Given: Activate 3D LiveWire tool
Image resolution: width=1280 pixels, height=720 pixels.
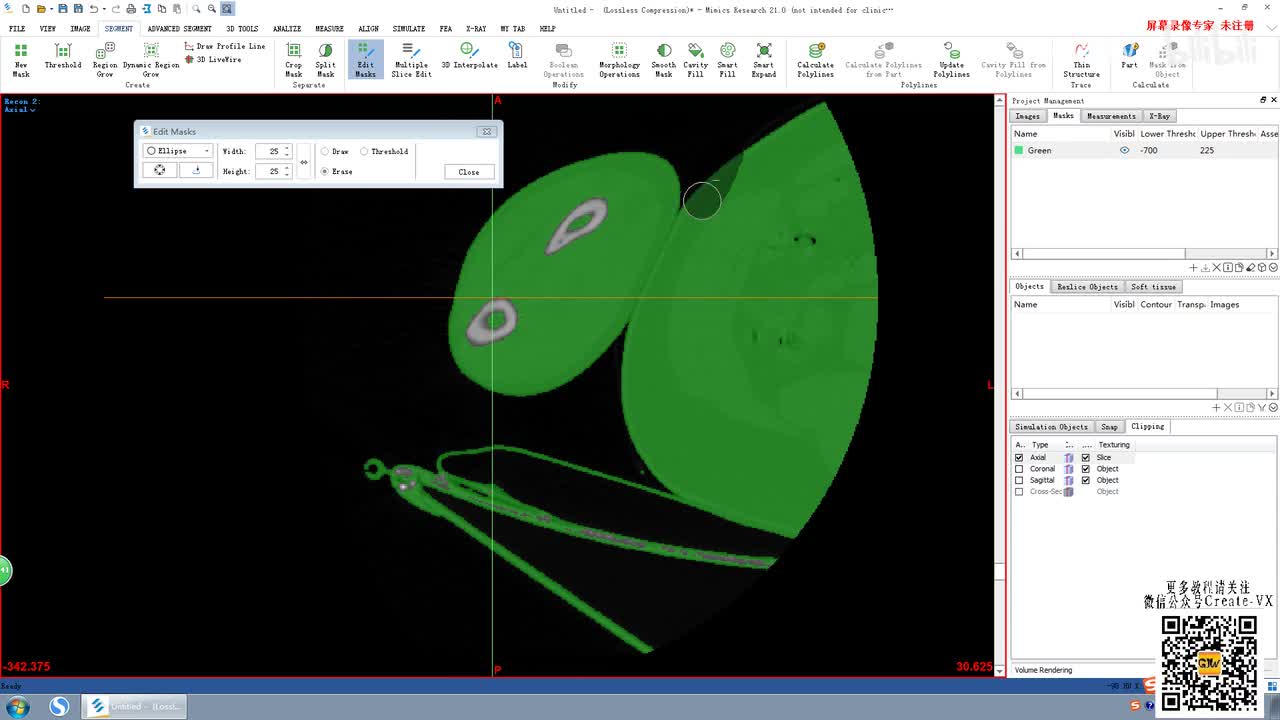Looking at the screenshot, I should click(213, 59).
